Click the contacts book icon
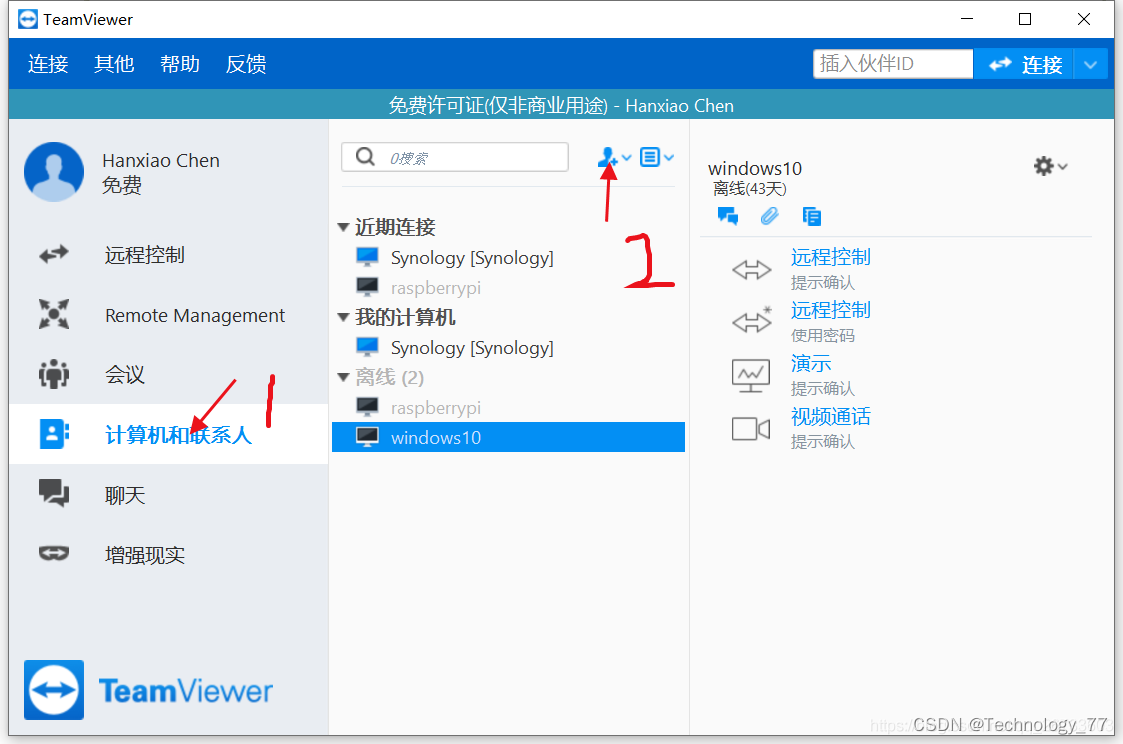 pos(54,434)
